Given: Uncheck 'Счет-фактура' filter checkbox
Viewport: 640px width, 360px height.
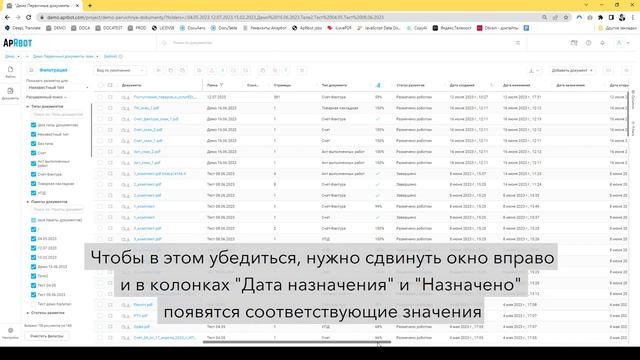Looking at the screenshot, I should click(33, 174).
